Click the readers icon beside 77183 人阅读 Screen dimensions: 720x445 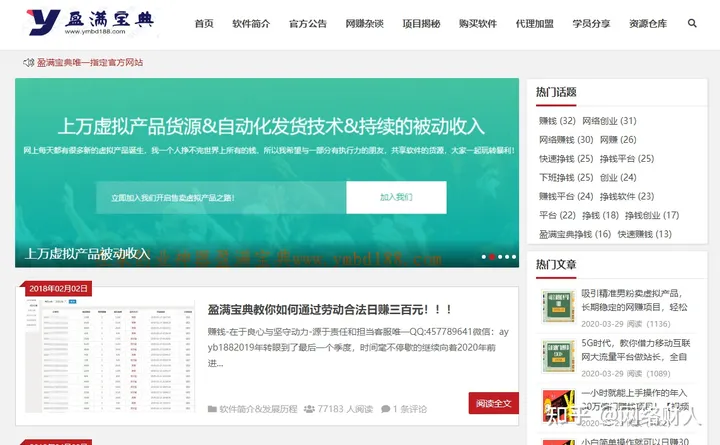pyautogui.click(x=309, y=409)
